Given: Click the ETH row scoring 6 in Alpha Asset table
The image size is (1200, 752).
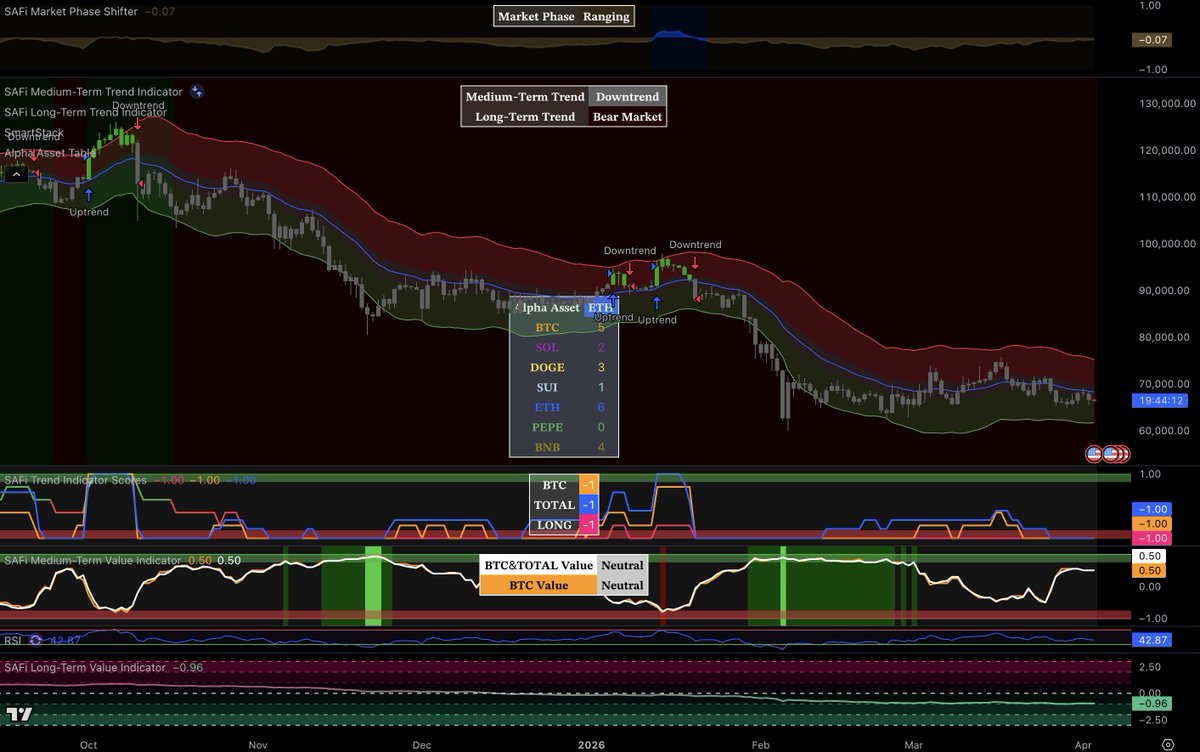Looking at the screenshot, I should pos(564,407).
